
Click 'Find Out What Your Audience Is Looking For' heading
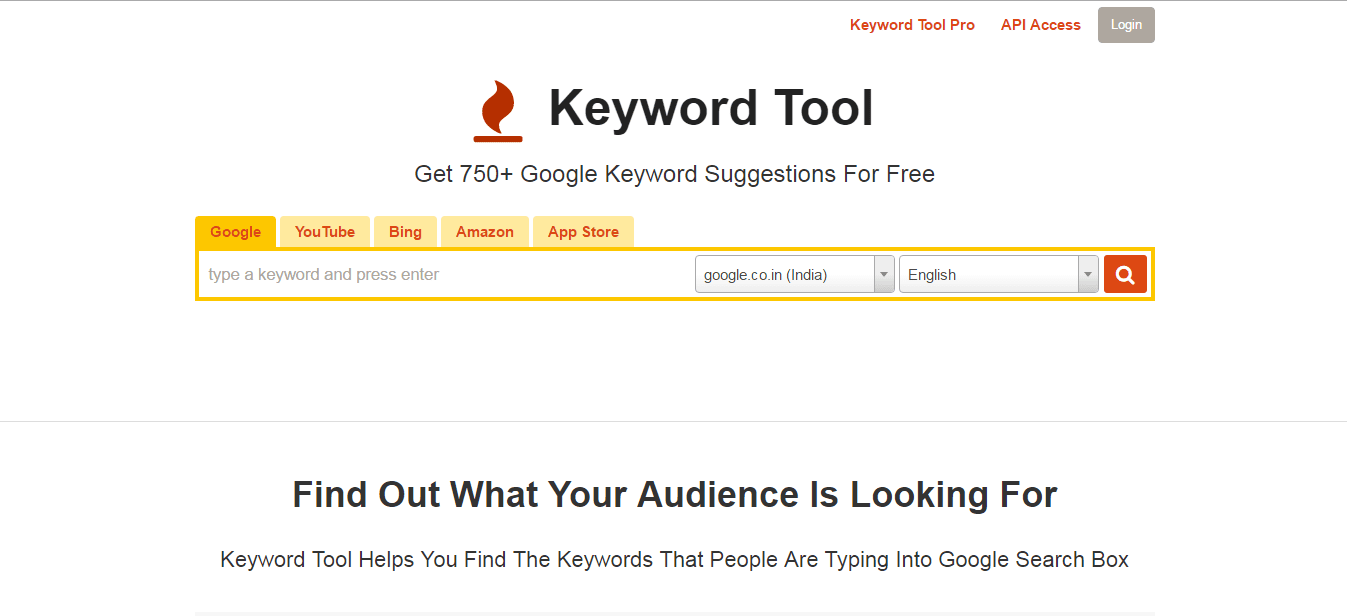674,495
